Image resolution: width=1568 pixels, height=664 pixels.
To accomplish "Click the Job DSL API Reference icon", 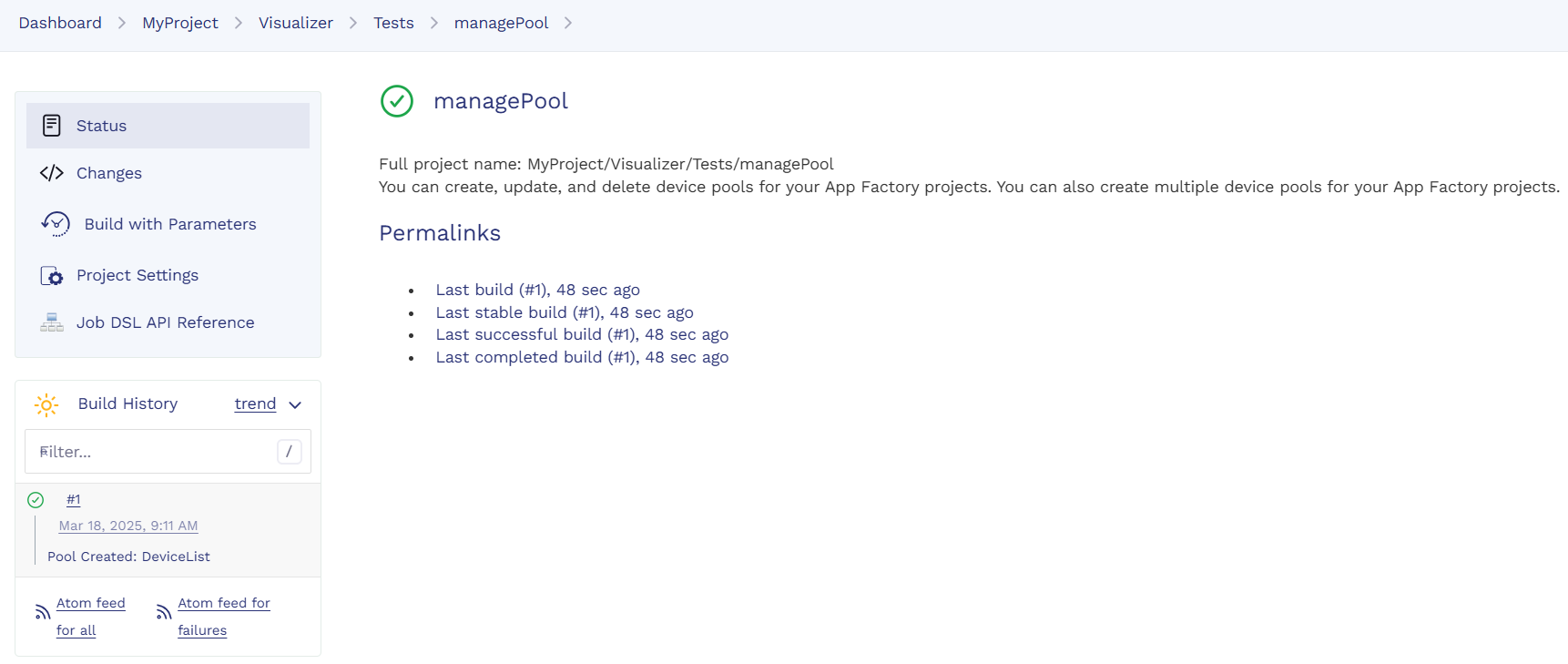I will coord(52,322).
